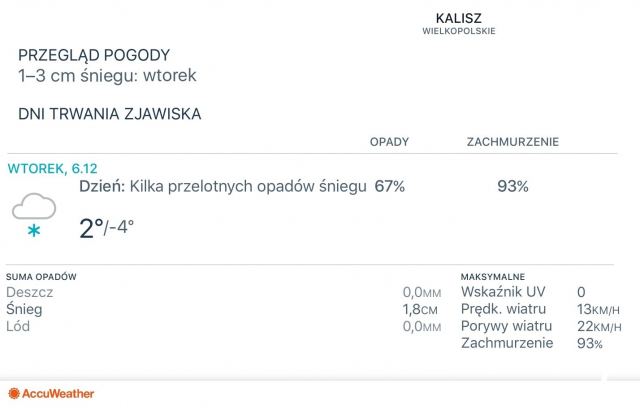Click the Dni trwania zjawiska section title

(109, 114)
